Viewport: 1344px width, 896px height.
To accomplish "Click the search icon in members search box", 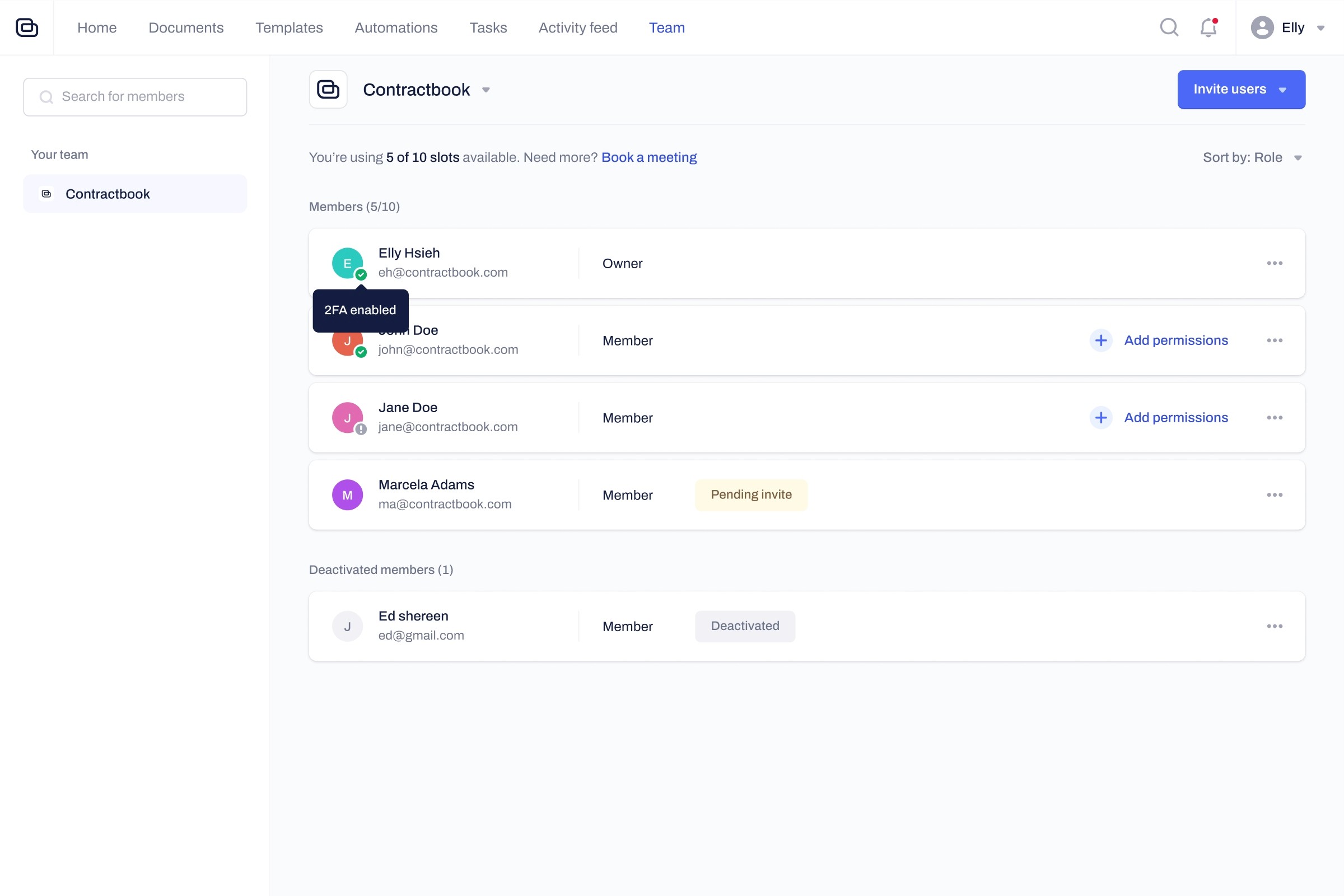I will point(46,97).
